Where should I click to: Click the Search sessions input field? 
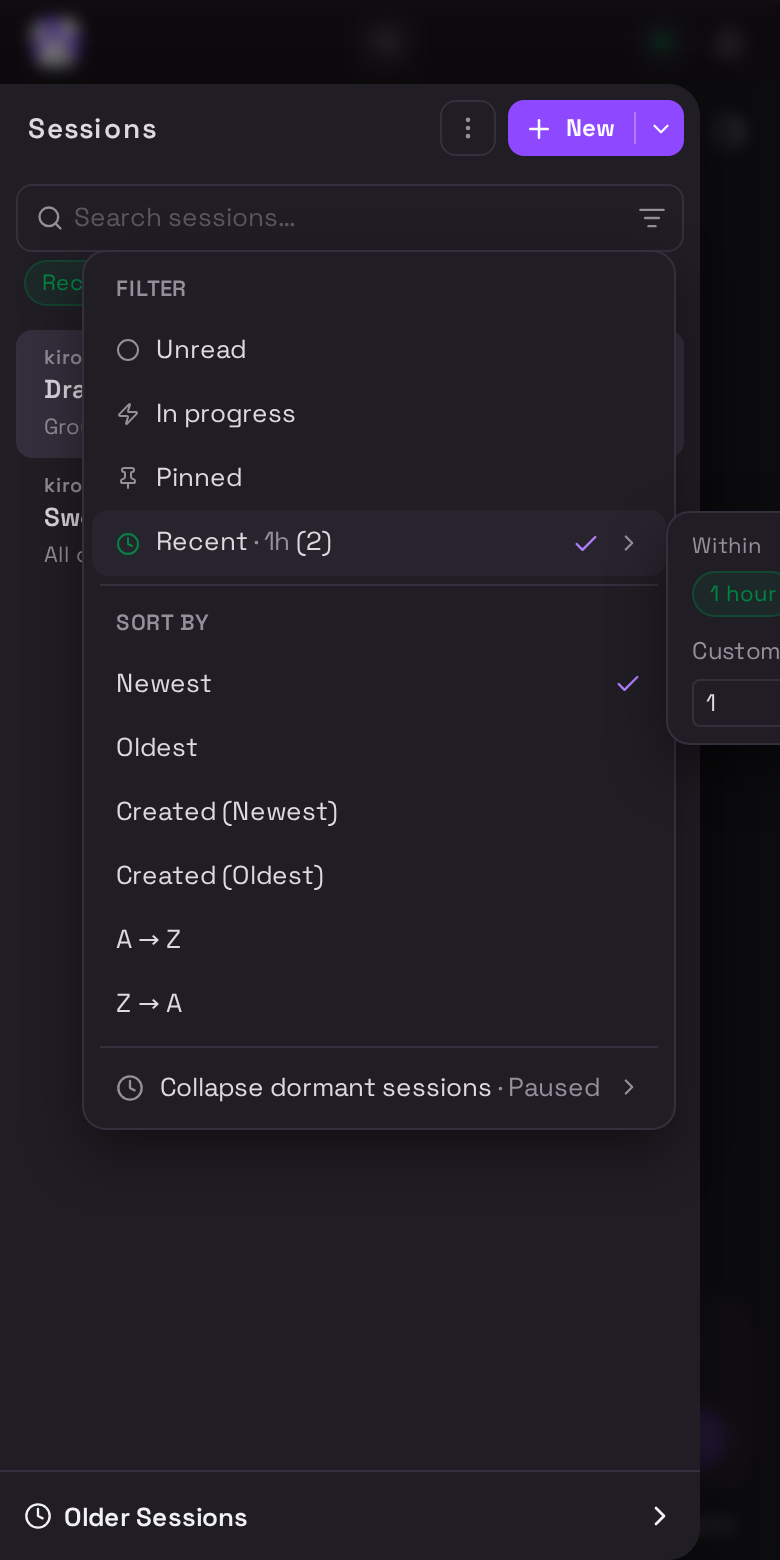tap(350, 218)
